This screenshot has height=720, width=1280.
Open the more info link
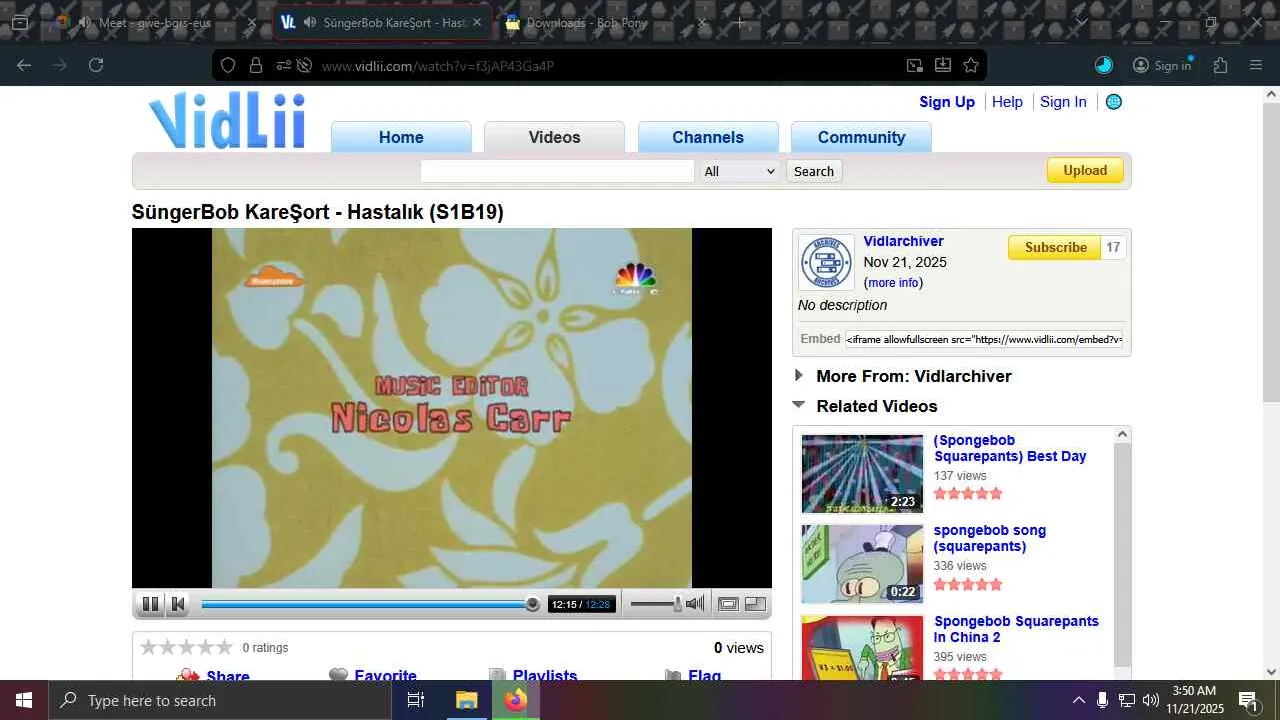894,283
